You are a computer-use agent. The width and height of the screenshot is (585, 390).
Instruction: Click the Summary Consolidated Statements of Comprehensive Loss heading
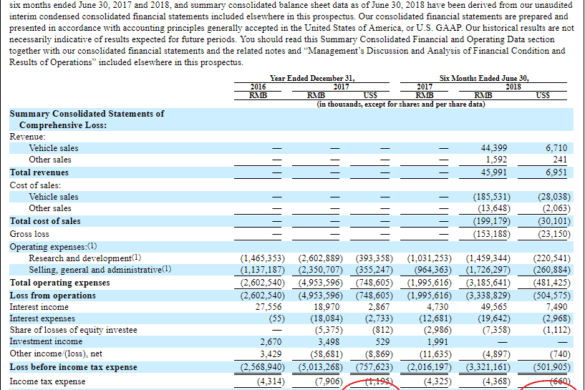point(87,119)
